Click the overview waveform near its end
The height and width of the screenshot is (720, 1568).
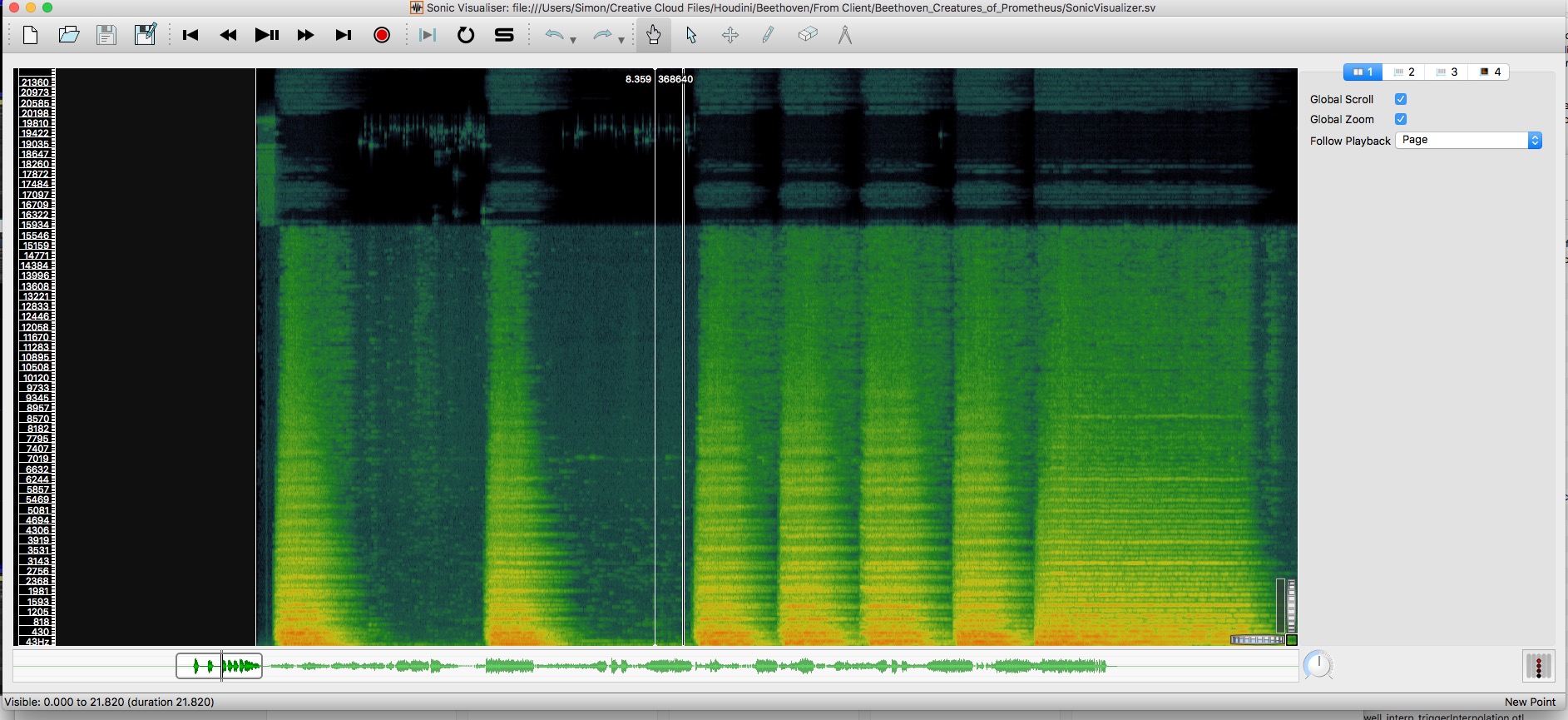tap(1098, 666)
